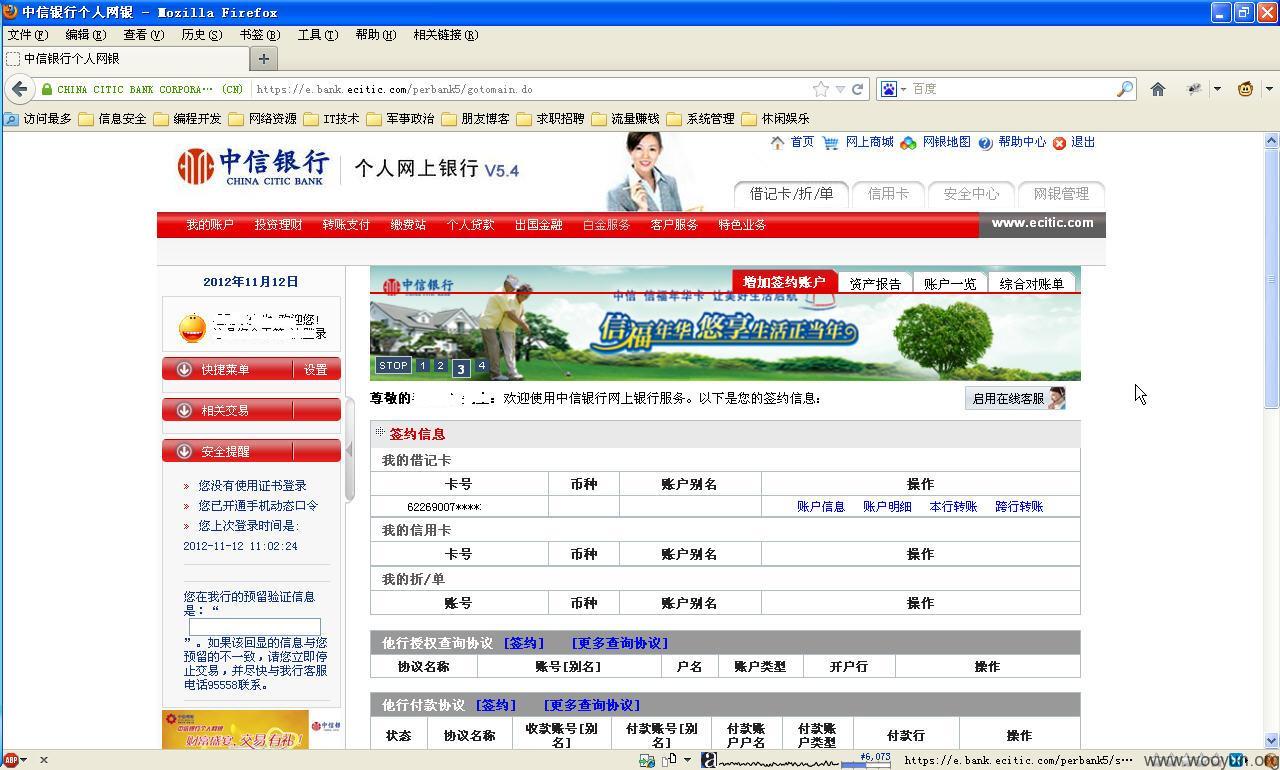This screenshot has height=770, width=1280.
Task: Click the China CITIC Bank logo
Action: coord(252,167)
